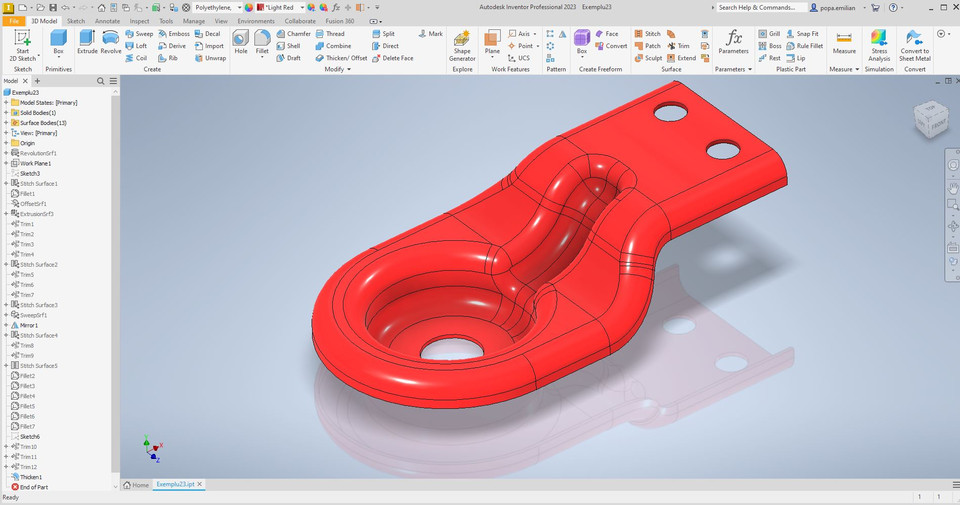Expand the Origin folder
The image size is (960, 505).
[6, 143]
